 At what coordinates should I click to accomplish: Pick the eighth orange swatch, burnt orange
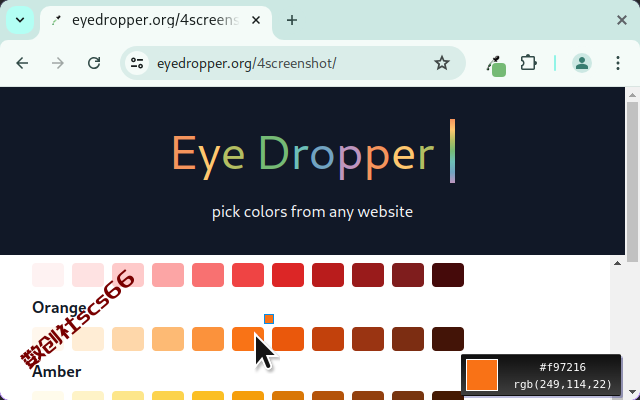click(328, 339)
